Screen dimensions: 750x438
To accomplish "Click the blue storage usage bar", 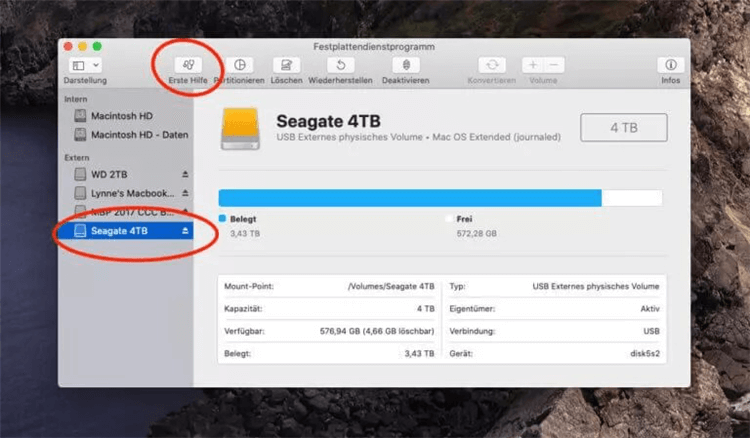I will tap(410, 198).
